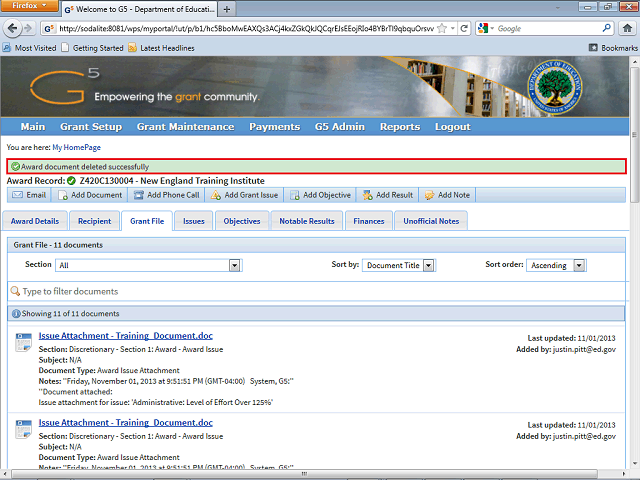Click the Add Document toolbar button
This screenshot has height=480, width=640.
coord(90,195)
